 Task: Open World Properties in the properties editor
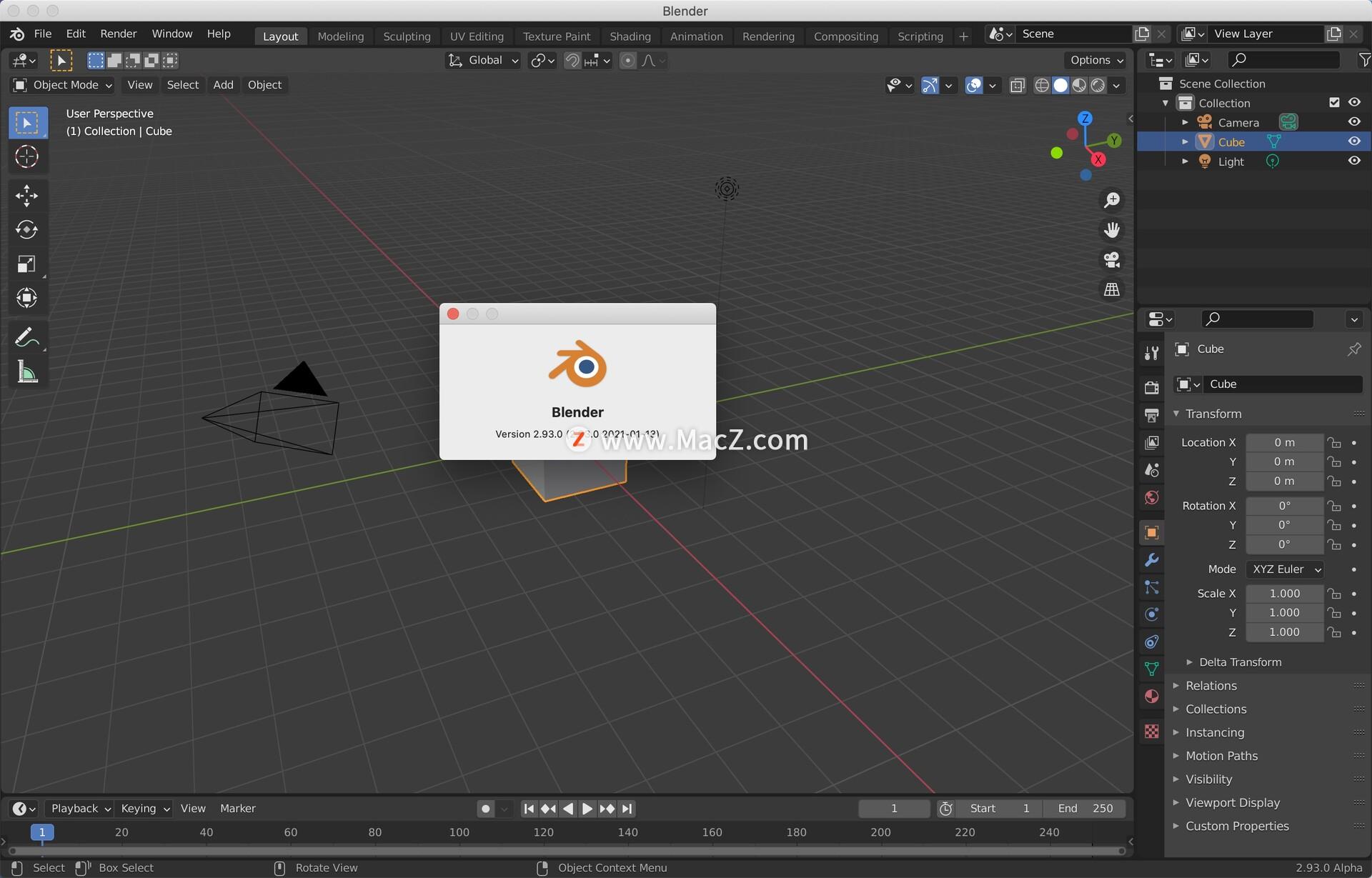click(1150, 497)
